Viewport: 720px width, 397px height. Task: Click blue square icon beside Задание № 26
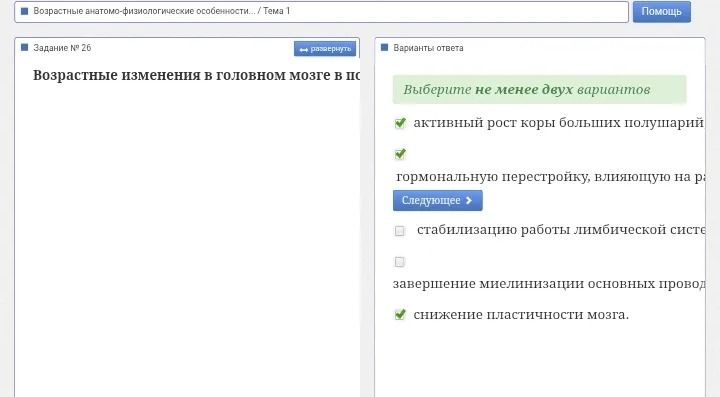click(25, 47)
